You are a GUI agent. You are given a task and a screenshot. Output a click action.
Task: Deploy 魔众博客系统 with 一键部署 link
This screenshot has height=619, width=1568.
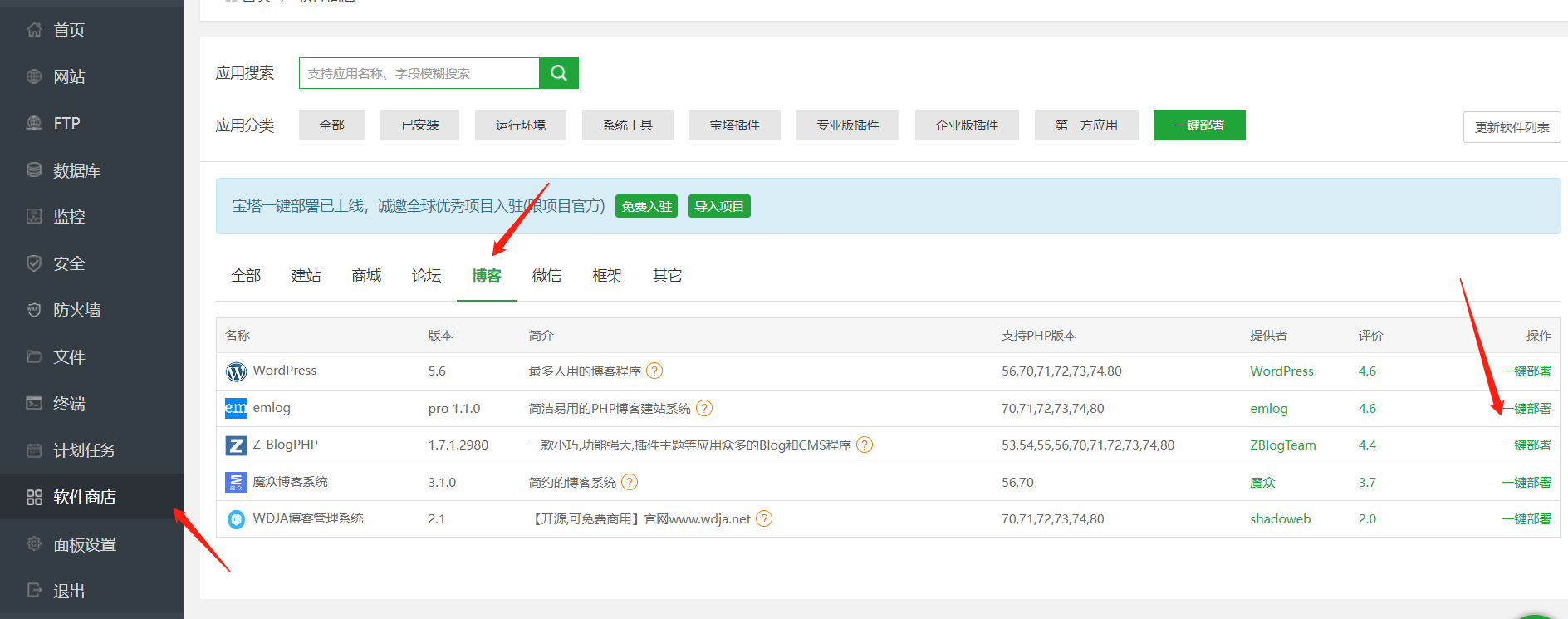click(1526, 482)
